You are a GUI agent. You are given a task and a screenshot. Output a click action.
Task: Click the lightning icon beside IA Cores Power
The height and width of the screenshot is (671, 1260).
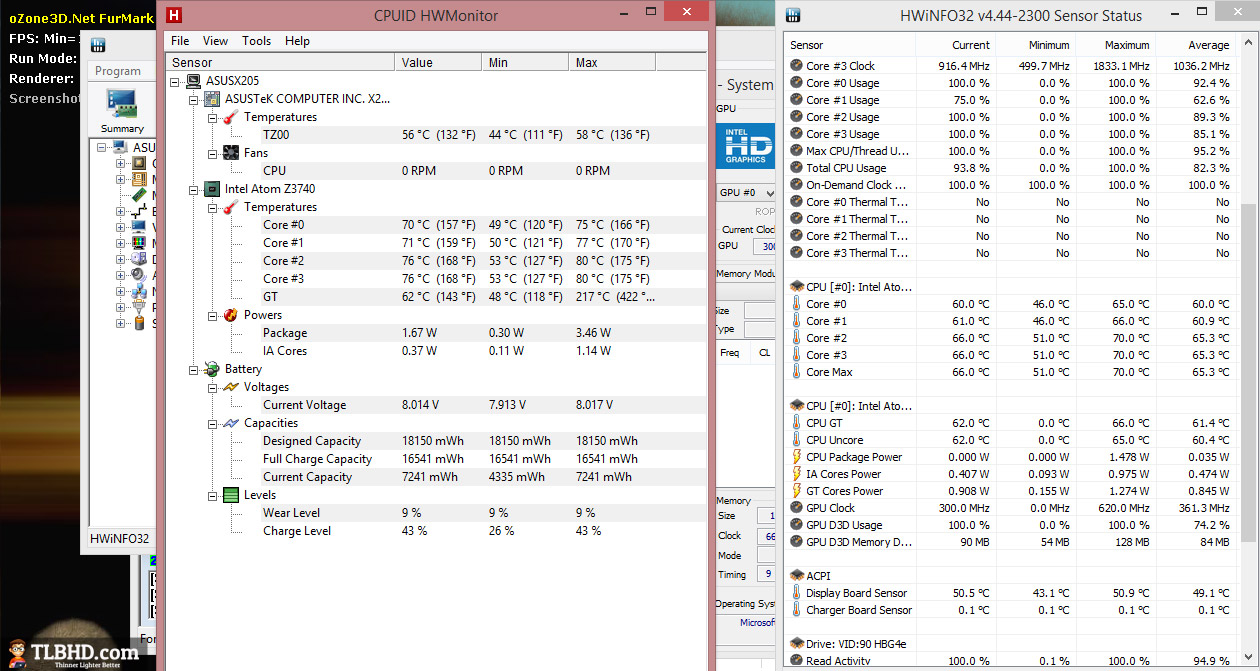pos(796,474)
